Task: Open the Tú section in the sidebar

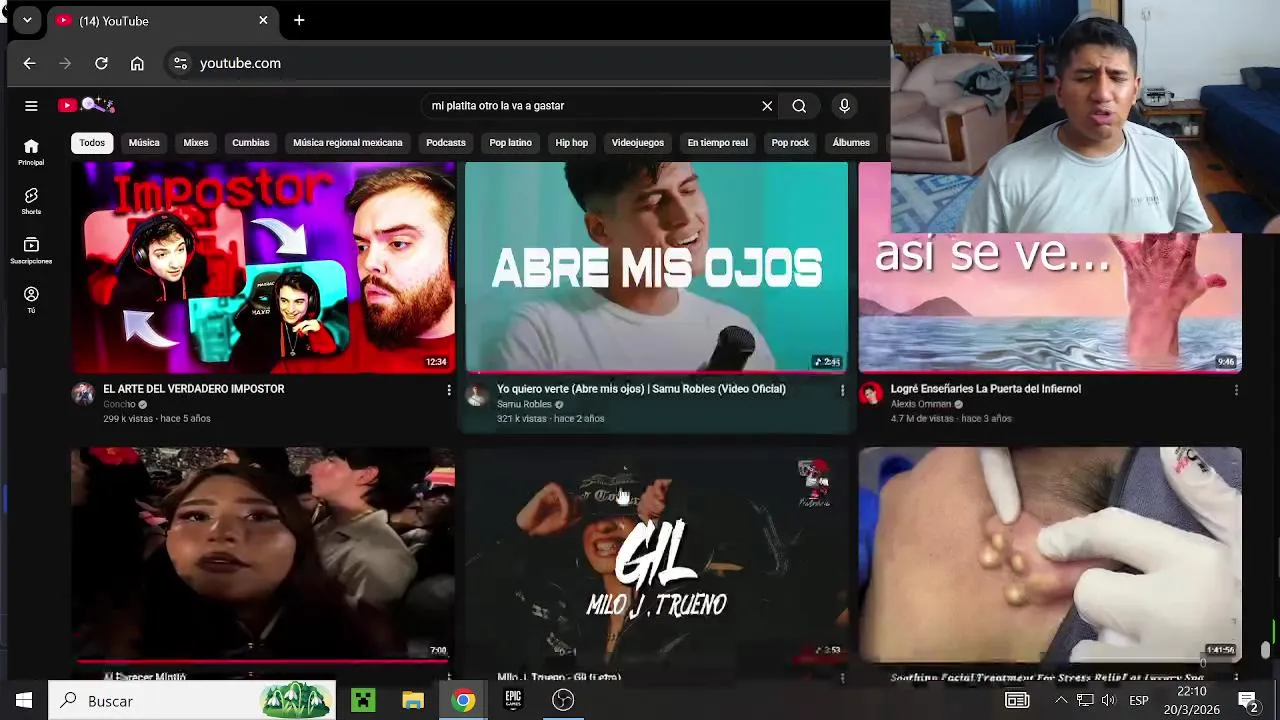Action: [x=31, y=300]
